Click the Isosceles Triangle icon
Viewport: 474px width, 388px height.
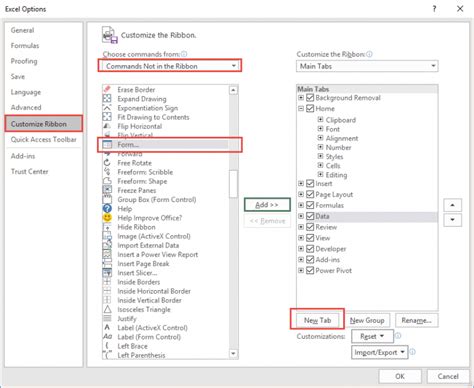click(107, 309)
